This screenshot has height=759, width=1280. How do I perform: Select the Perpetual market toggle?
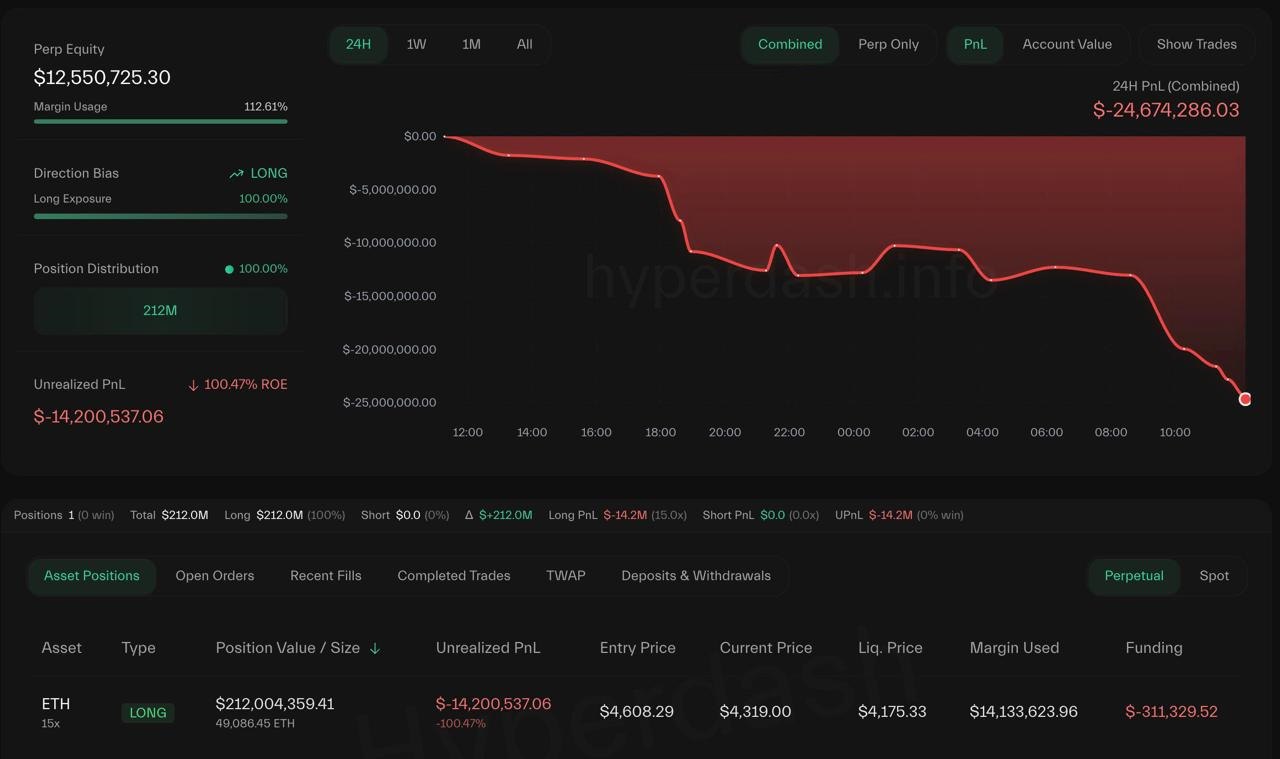coord(1134,576)
